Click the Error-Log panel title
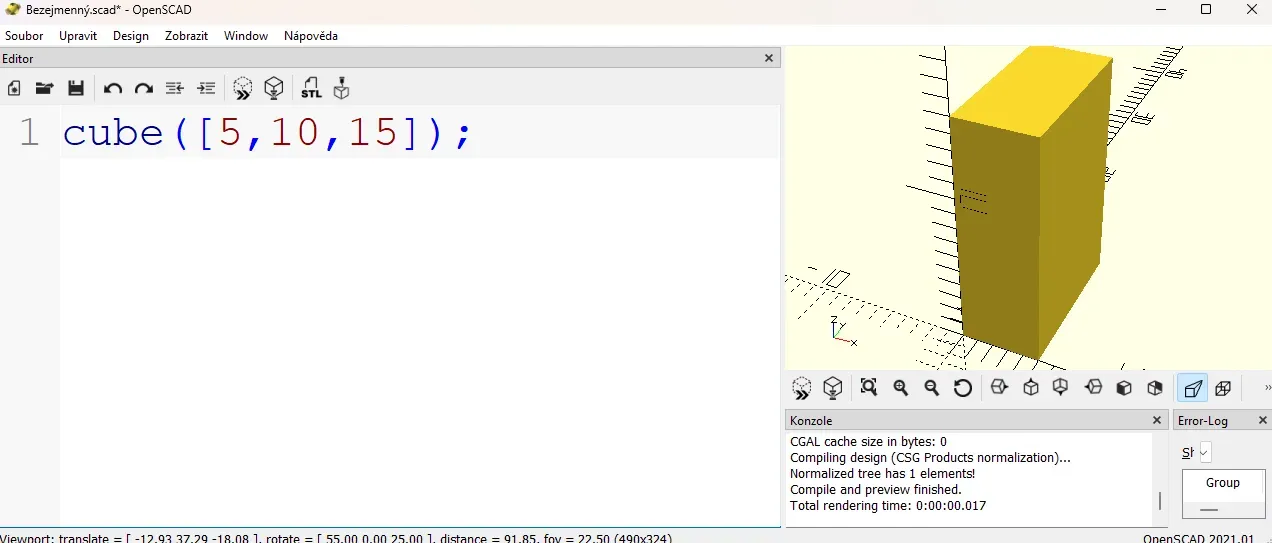The height and width of the screenshot is (543, 1272). [1203, 421]
